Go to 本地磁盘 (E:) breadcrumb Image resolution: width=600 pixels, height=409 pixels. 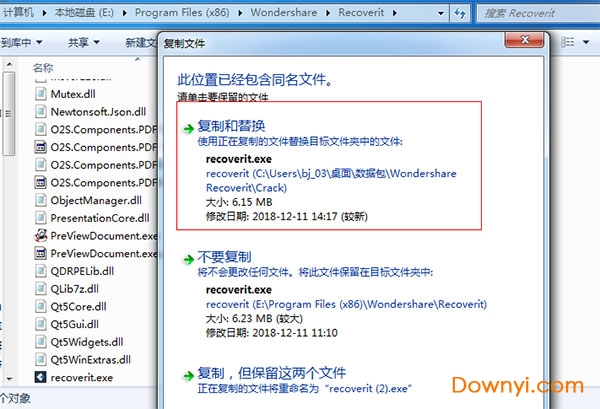click(x=84, y=13)
